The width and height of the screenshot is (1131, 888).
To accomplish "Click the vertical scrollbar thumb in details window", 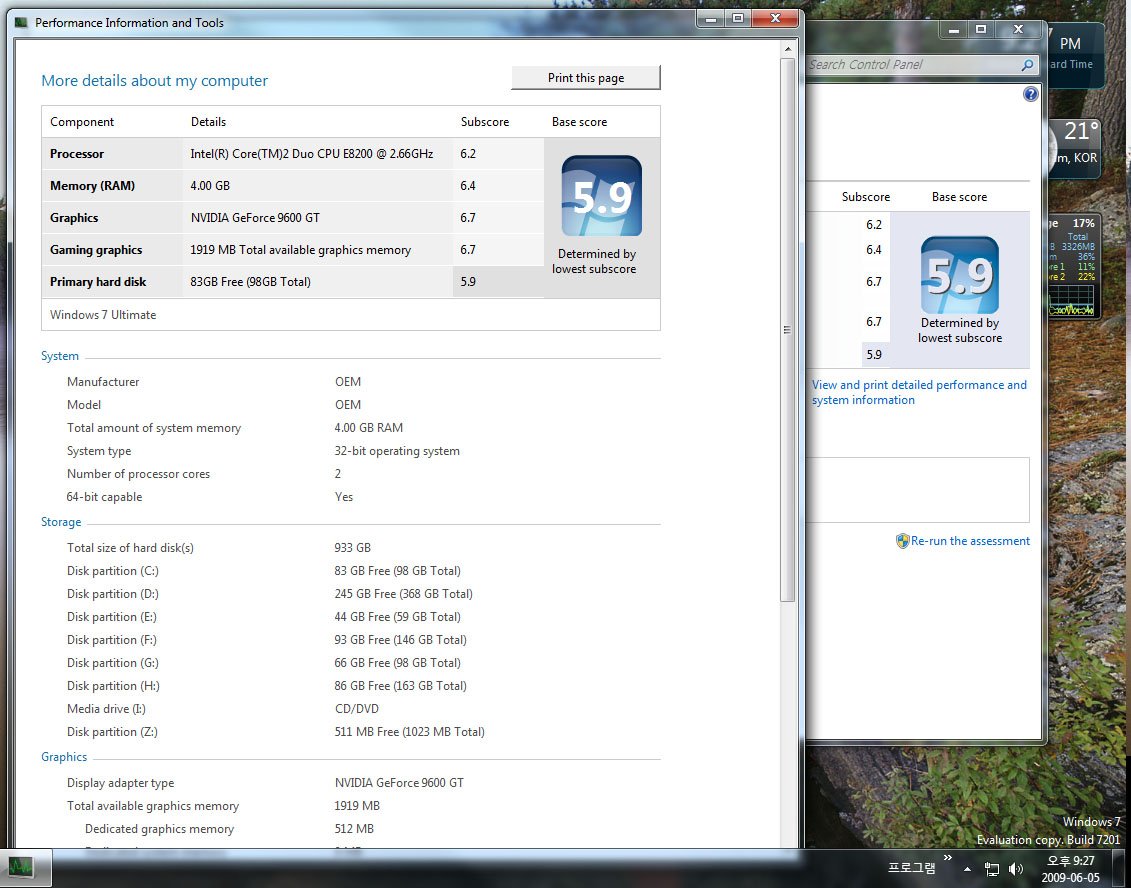I will coord(787,330).
